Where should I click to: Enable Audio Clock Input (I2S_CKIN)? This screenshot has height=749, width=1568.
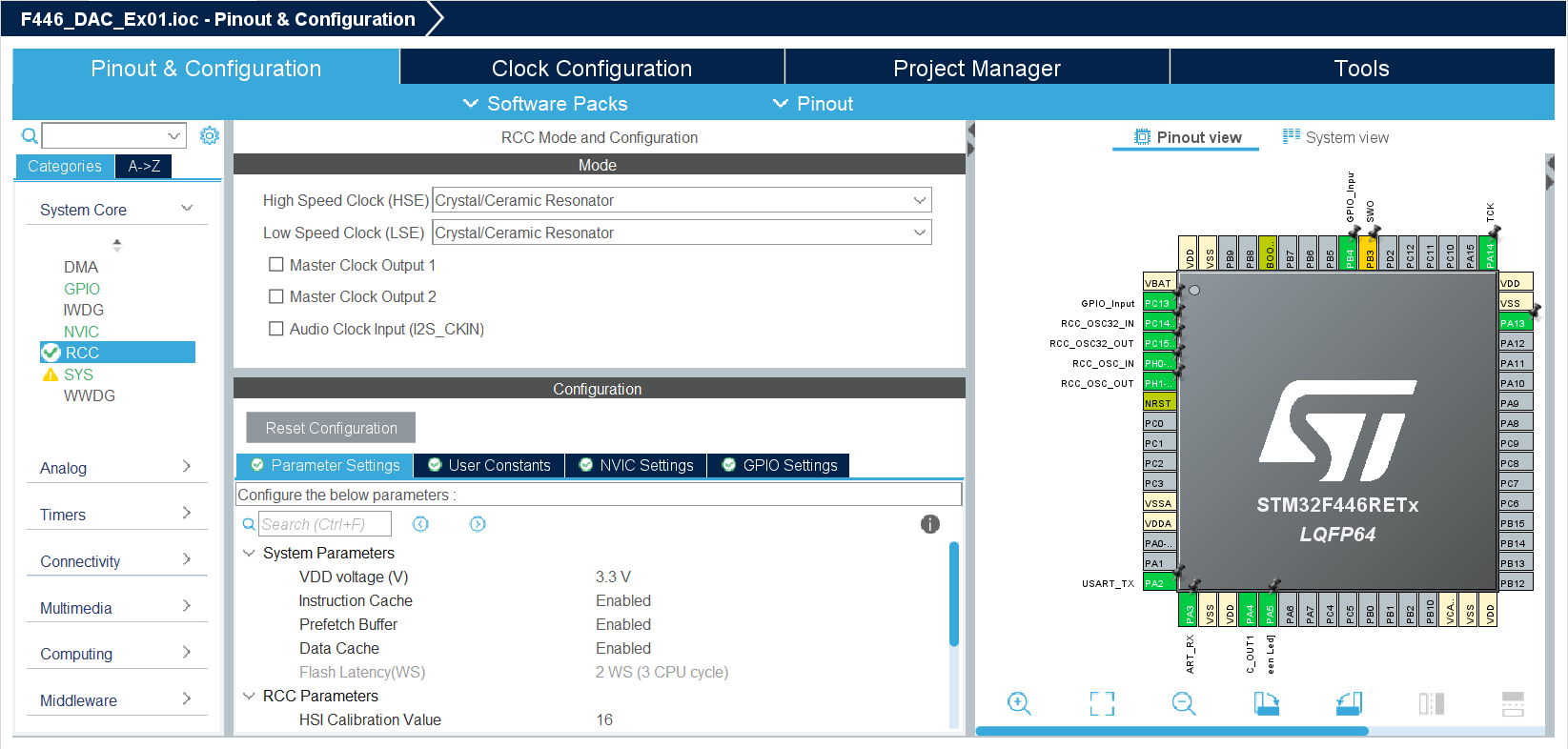pos(276,329)
